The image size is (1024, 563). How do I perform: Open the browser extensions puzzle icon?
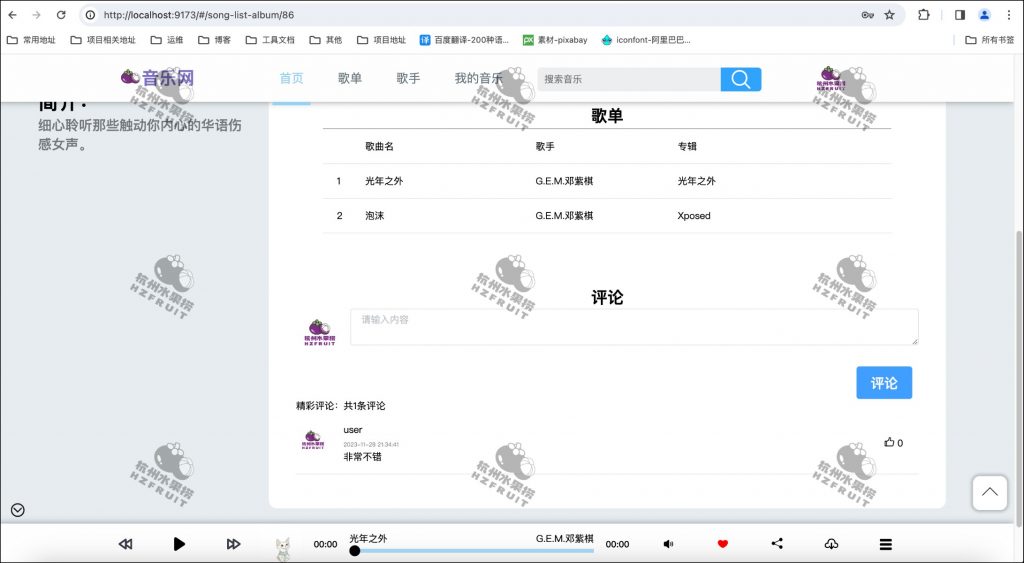pyautogui.click(x=923, y=14)
